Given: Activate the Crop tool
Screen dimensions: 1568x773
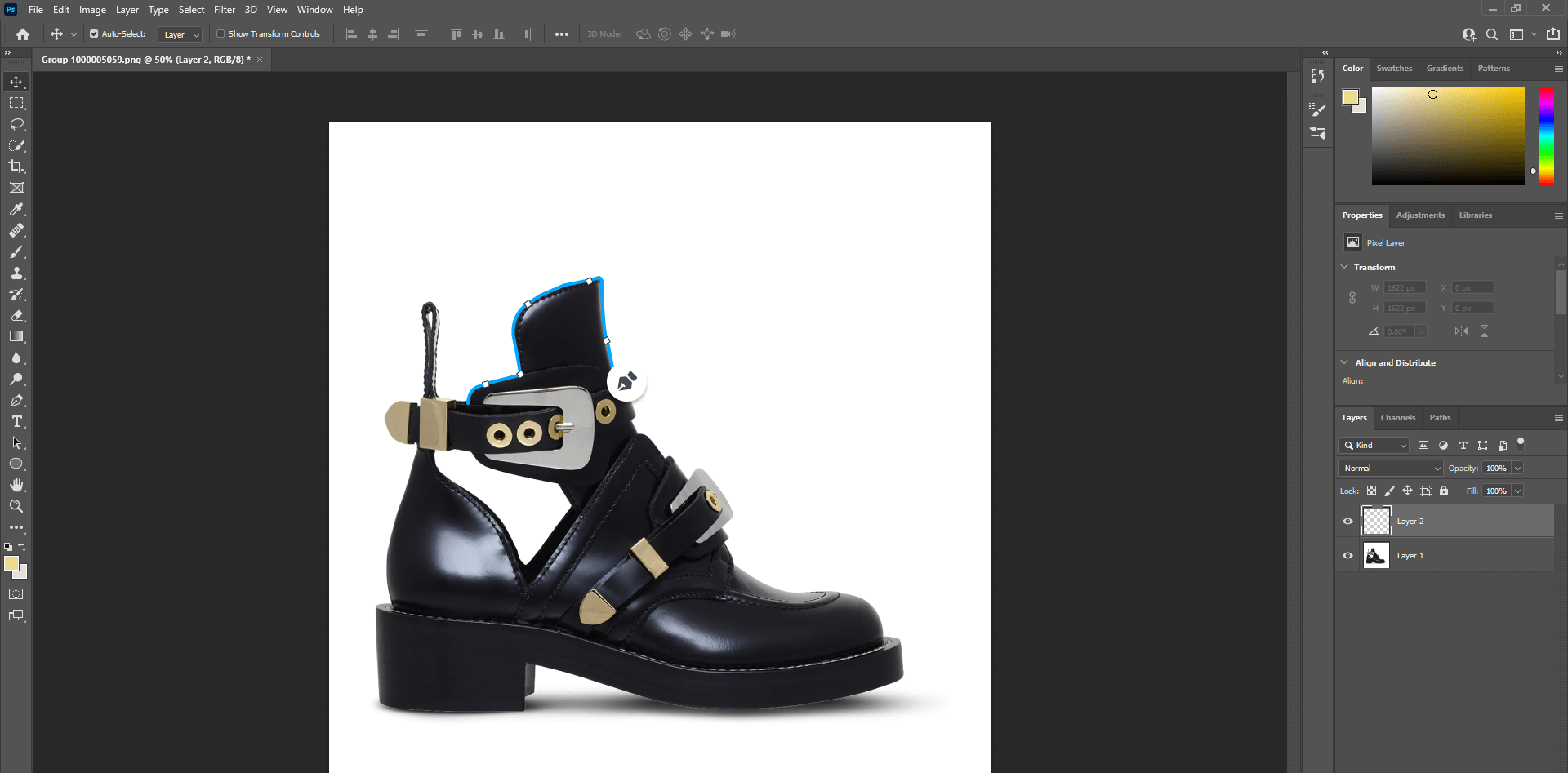Looking at the screenshot, I should tap(16, 167).
